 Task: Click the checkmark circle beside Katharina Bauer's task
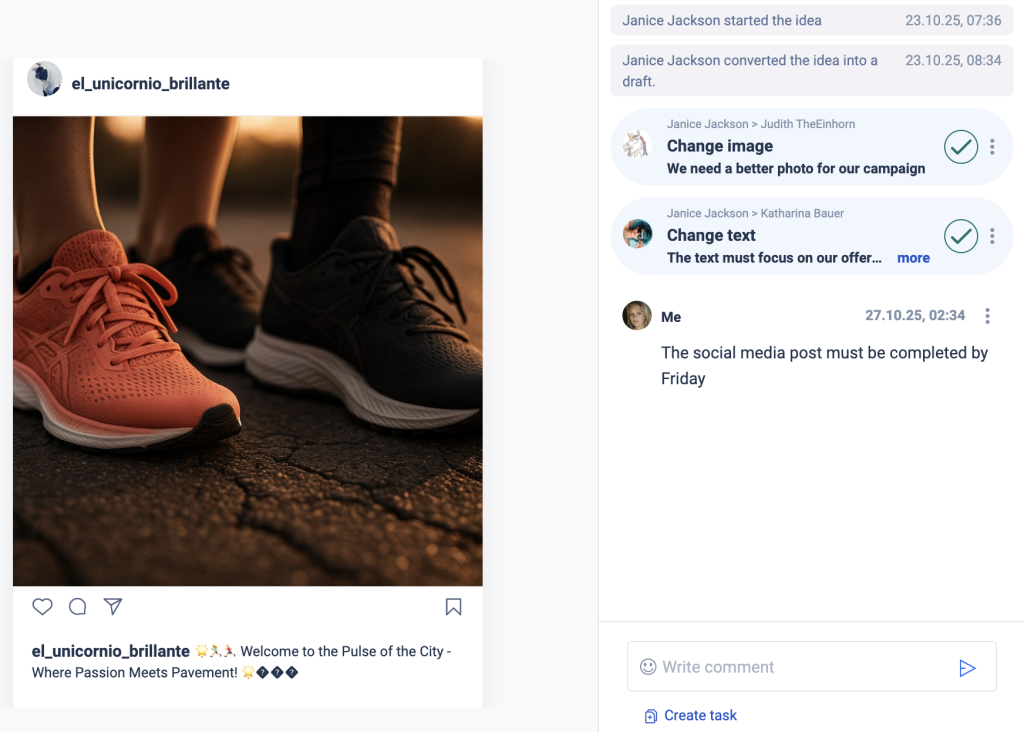pyautogui.click(x=960, y=236)
